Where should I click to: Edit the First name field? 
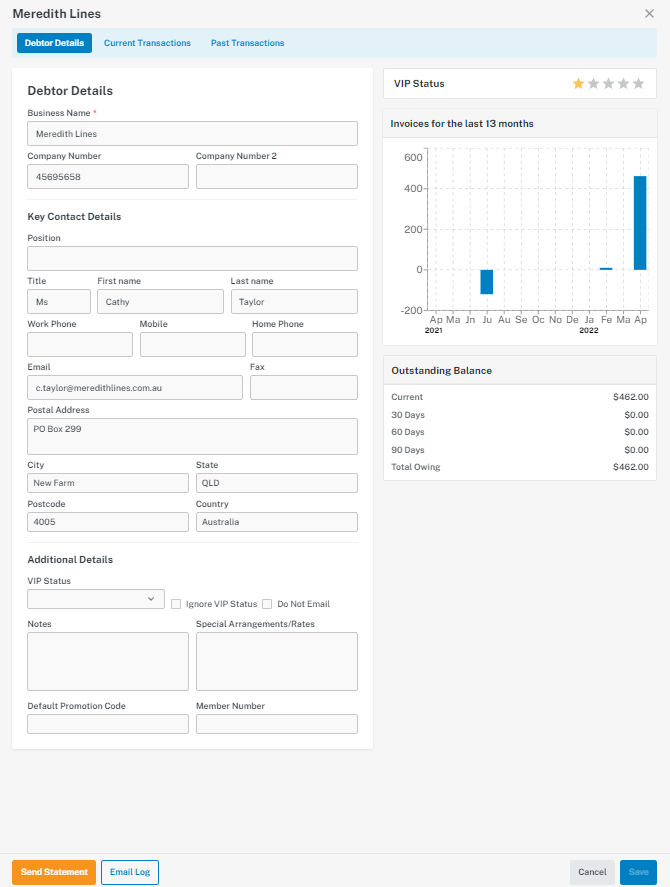coord(160,302)
